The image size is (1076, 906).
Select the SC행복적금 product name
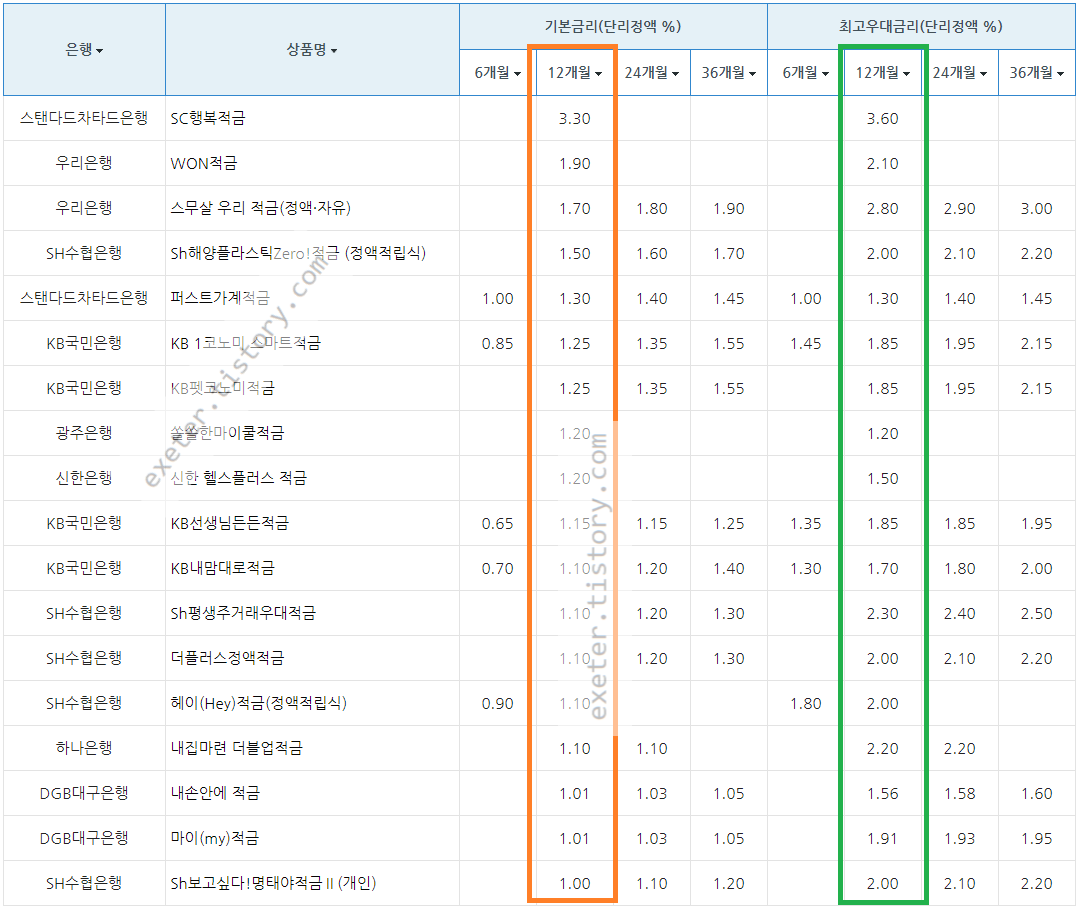(x=208, y=118)
